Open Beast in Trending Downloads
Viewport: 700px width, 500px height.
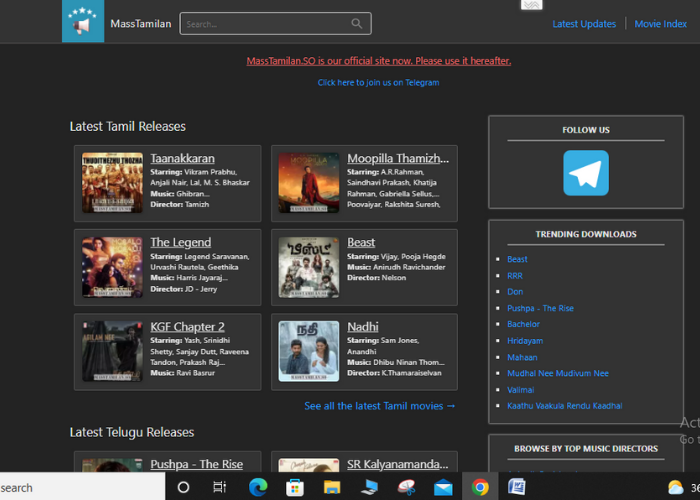[x=517, y=259]
